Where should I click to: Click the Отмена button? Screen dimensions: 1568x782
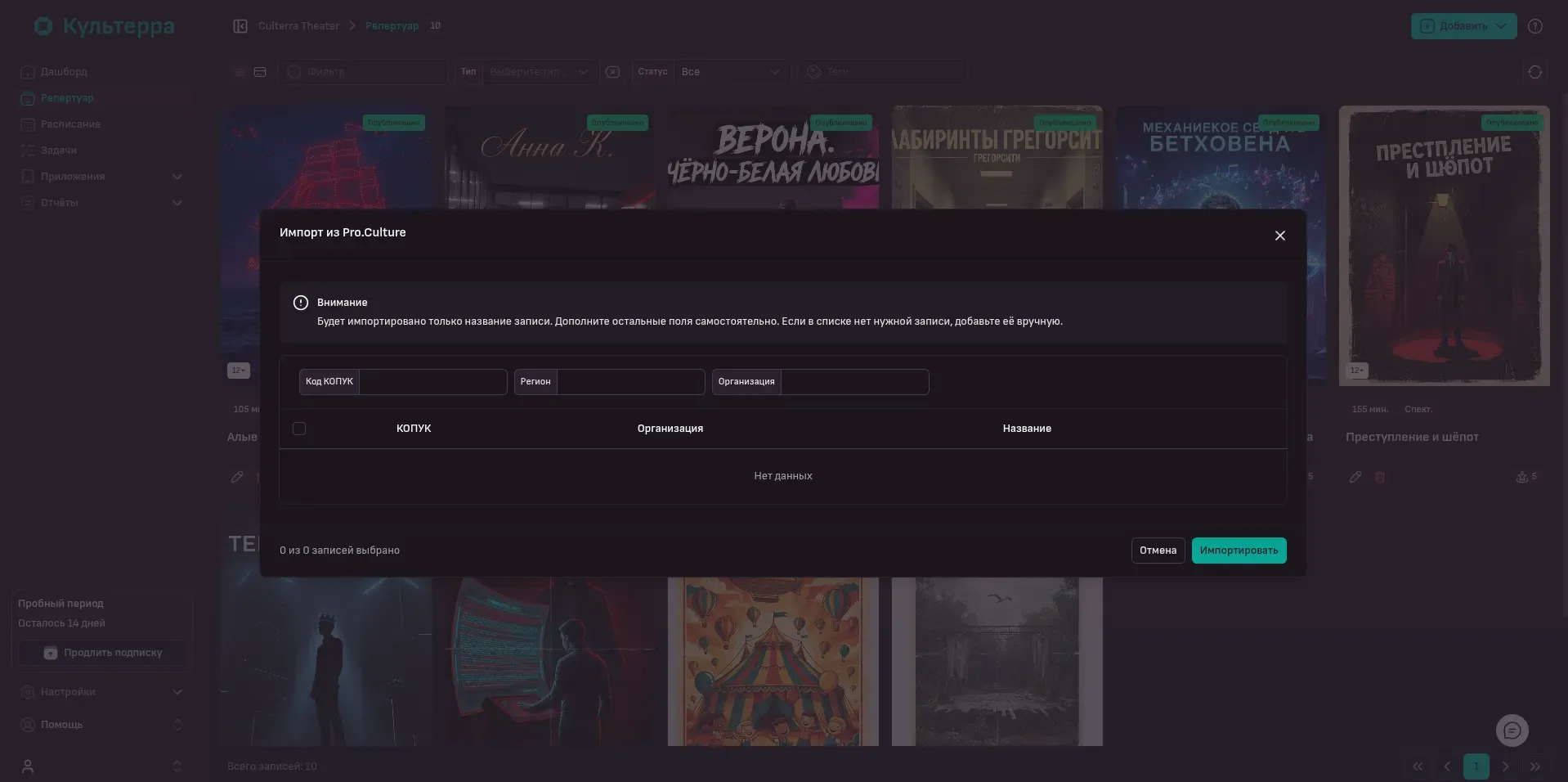[1158, 551]
